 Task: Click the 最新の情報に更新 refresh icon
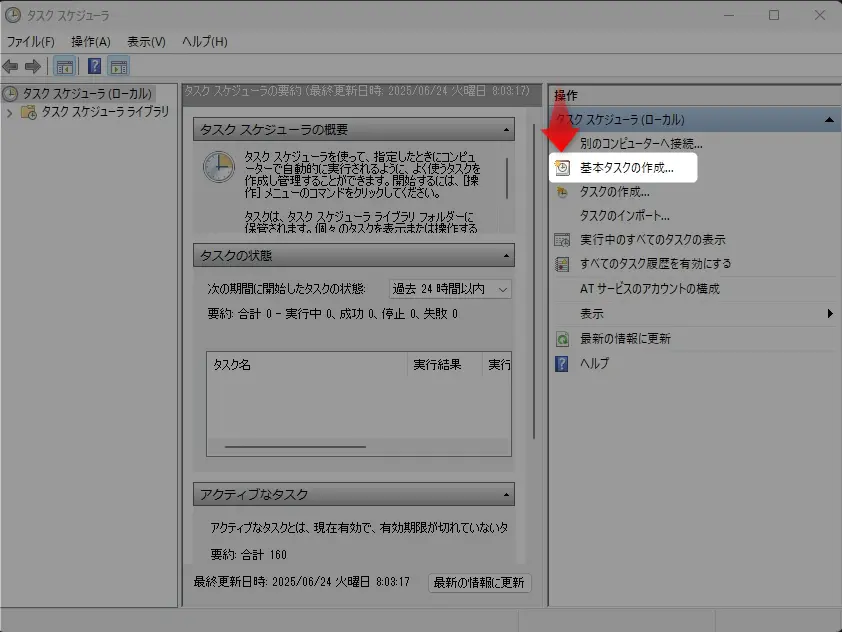click(562, 339)
